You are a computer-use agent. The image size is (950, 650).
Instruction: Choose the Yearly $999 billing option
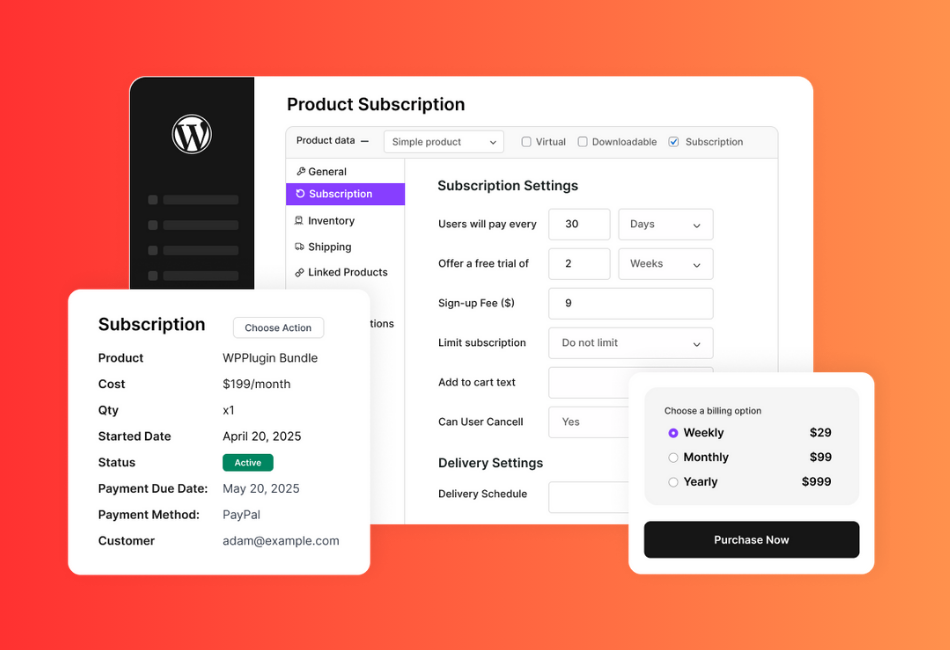click(x=674, y=481)
